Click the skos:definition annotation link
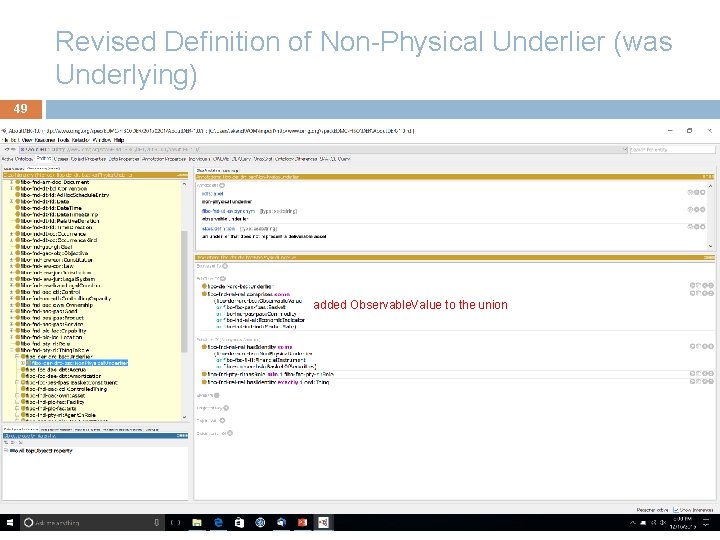Screen dimensions: 720x540 pos(219,228)
